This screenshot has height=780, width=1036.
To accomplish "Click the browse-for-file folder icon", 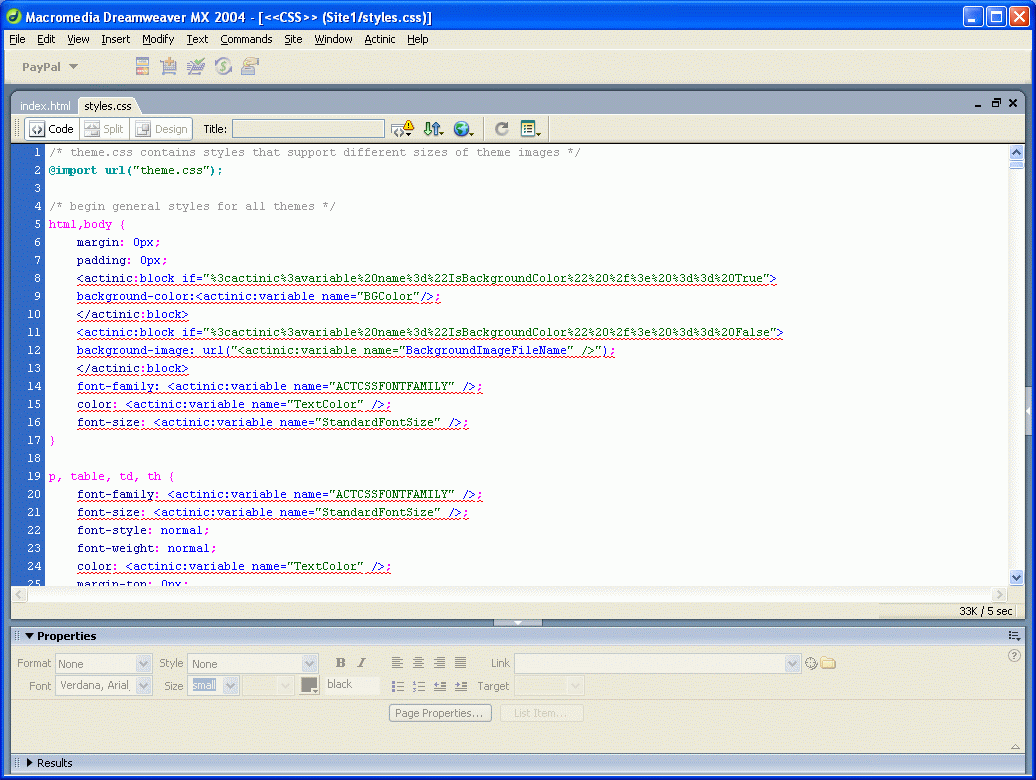I will click(829, 663).
